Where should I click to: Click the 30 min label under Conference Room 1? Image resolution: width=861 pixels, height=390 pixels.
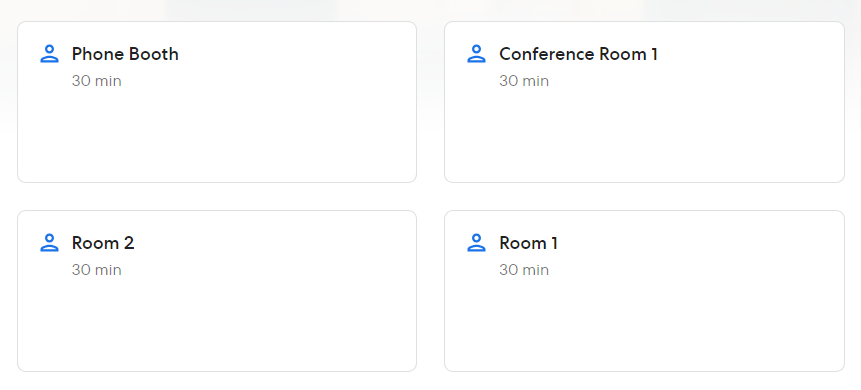click(524, 81)
